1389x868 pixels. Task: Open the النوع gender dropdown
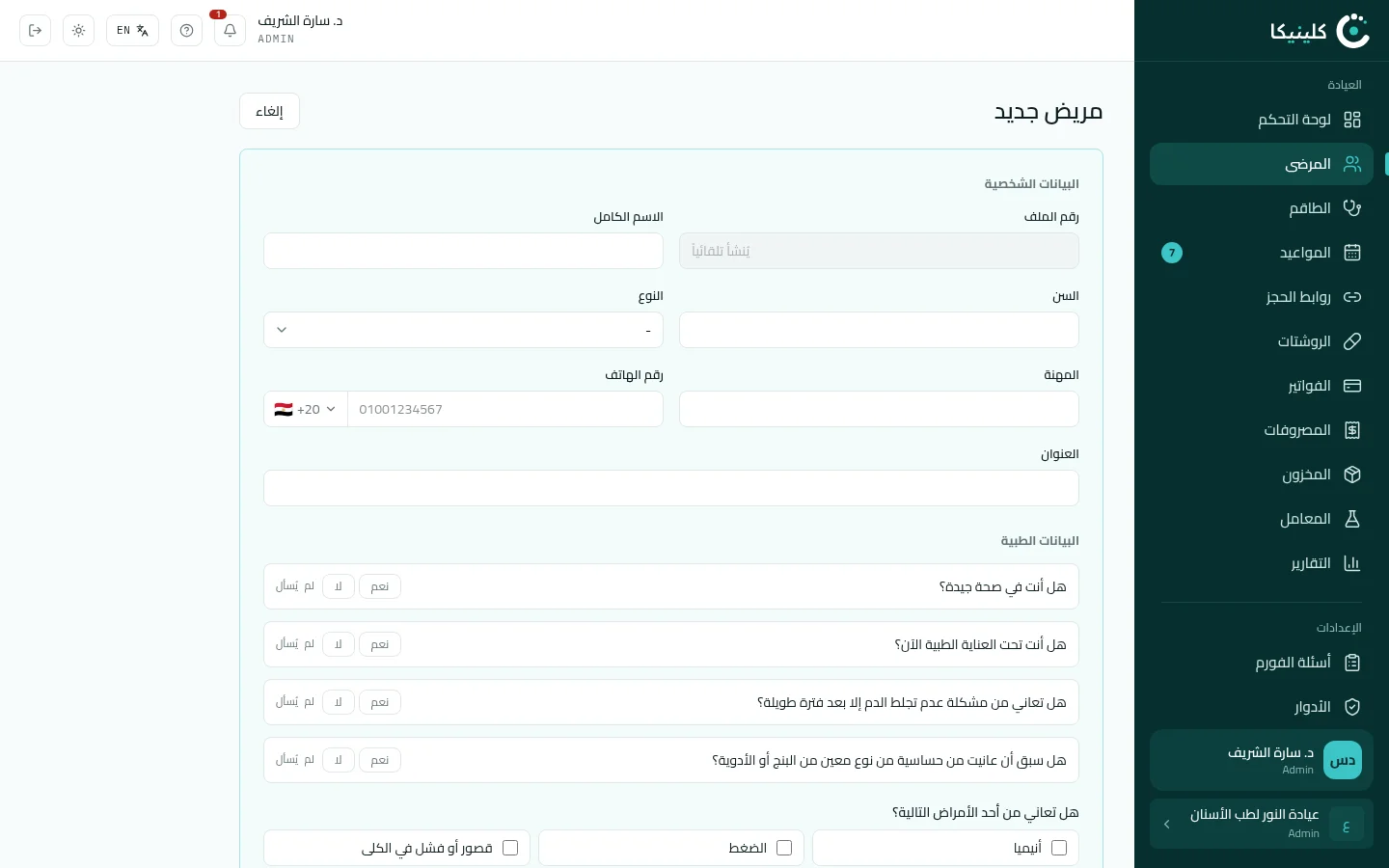463,330
